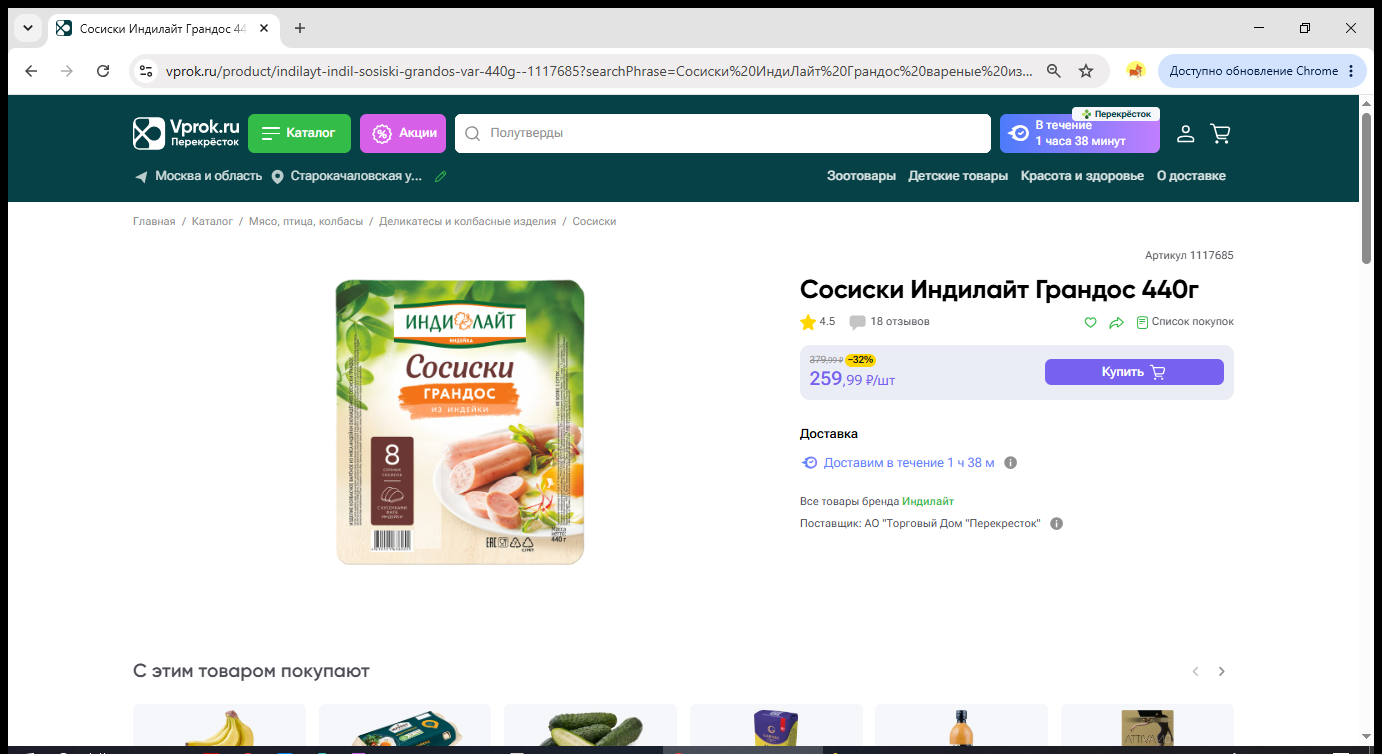Click info icon beside supplier name
This screenshot has width=1382, height=754.
[1056, 524]
